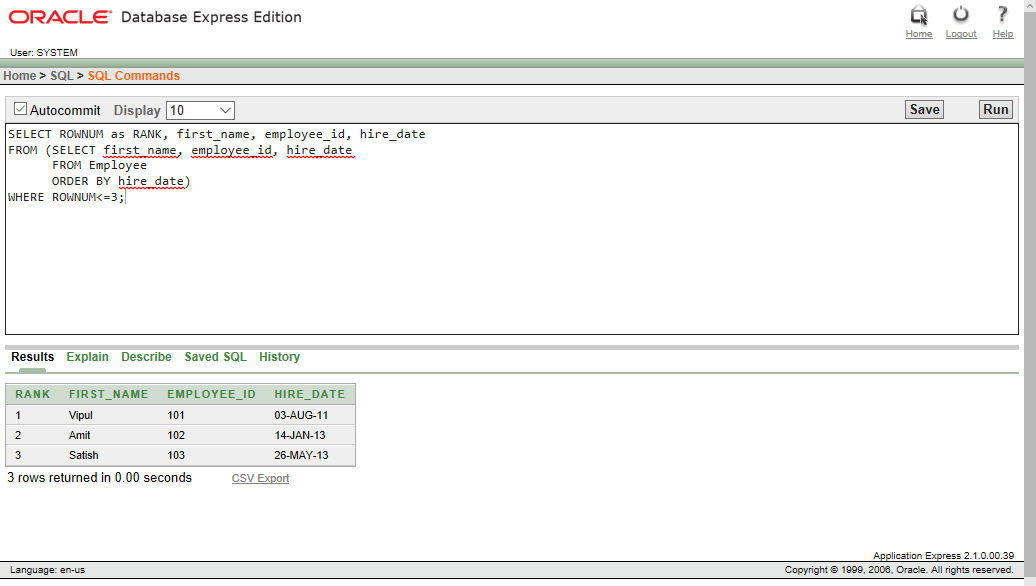Click hire date 14-JAN-13
The width and height of the screenshot is (1036, 586).
(x=300, y=435)
